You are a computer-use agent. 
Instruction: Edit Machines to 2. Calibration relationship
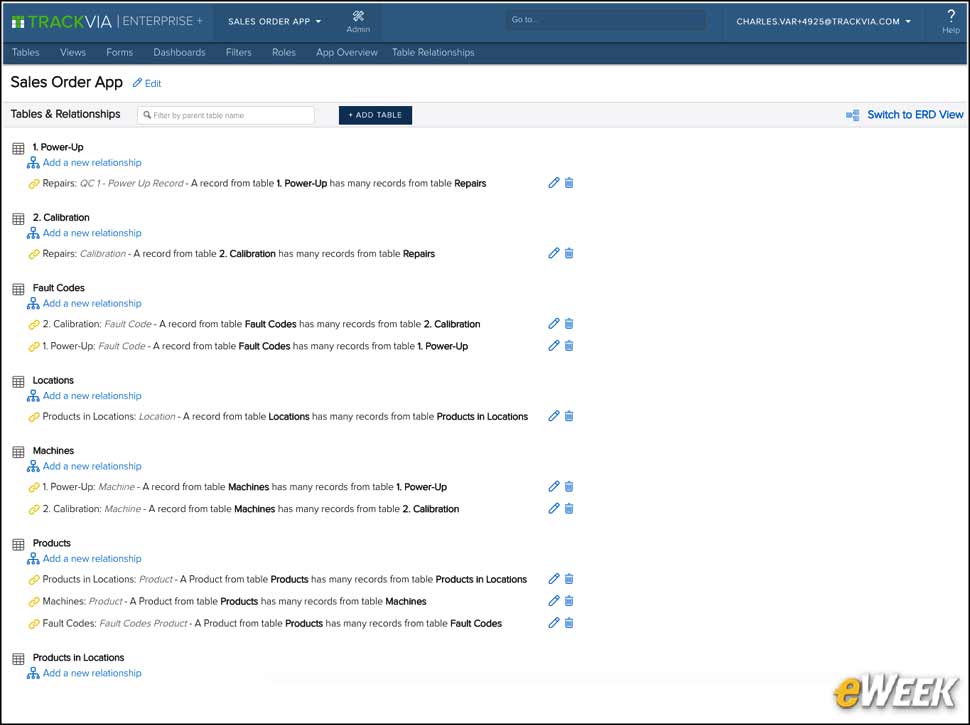(554, 508)
